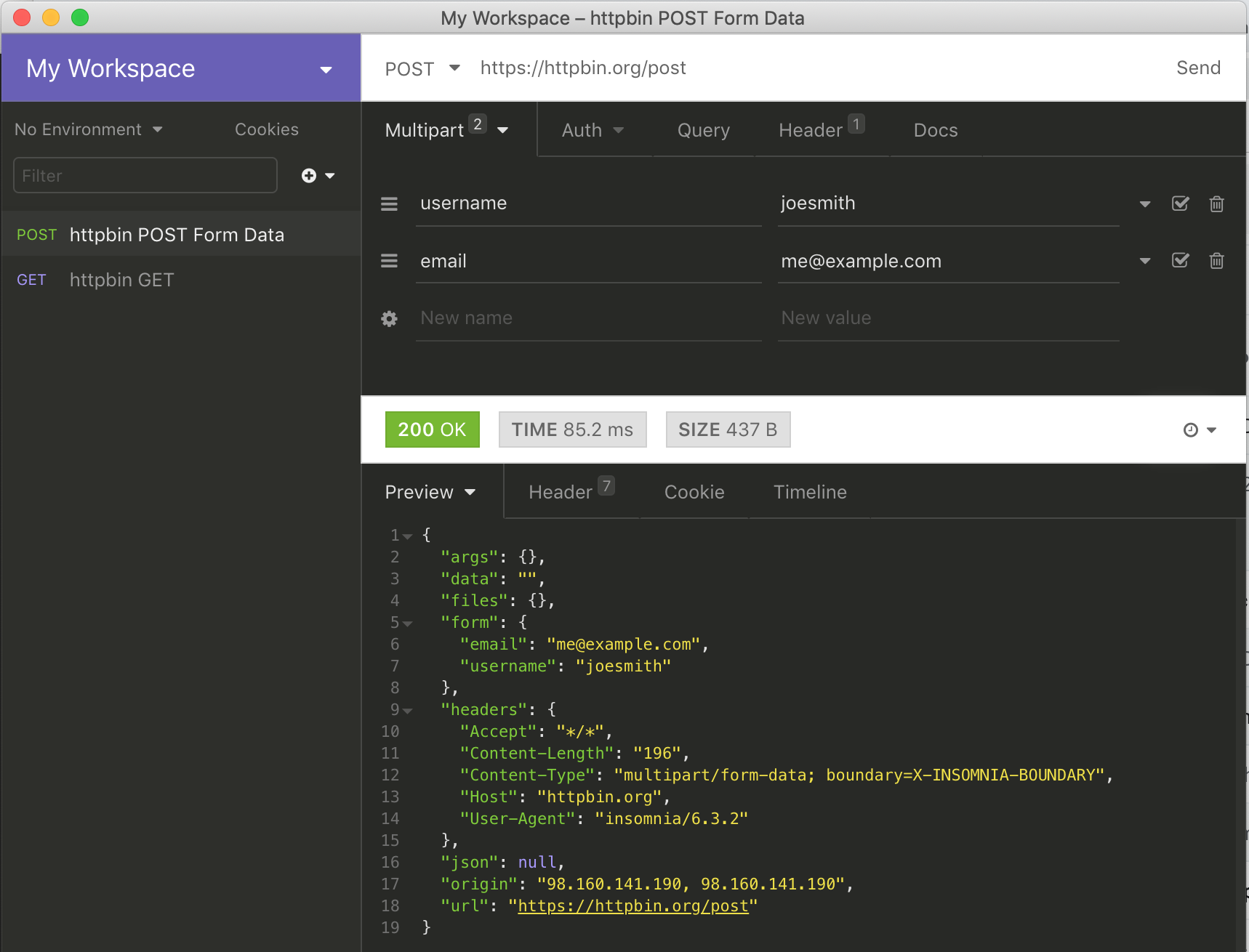Screen dimensions: 1249x952
Task: Click the "User-Agent" response line
Action: tap(604, 819)
